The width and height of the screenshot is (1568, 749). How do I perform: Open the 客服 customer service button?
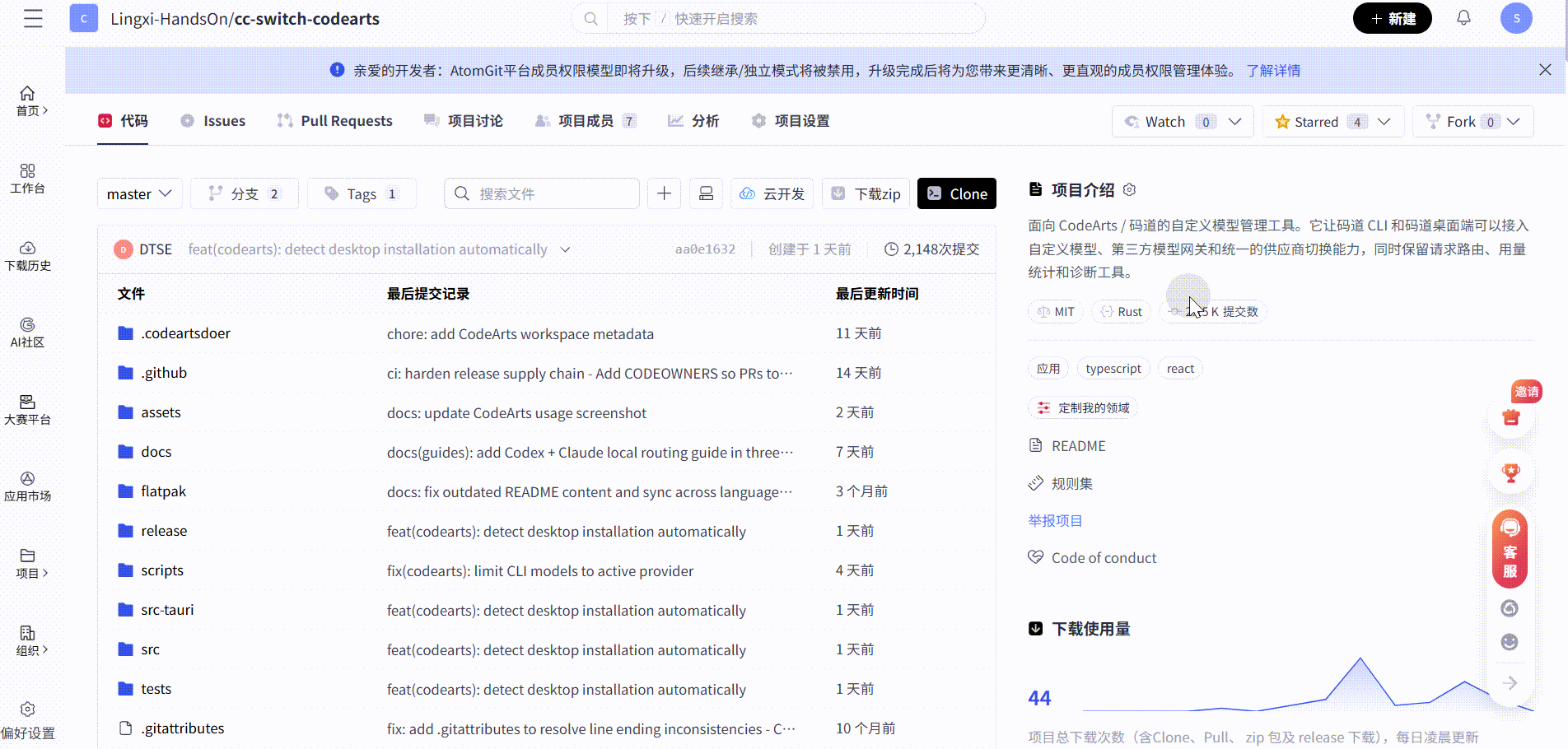coord(1510,549)
